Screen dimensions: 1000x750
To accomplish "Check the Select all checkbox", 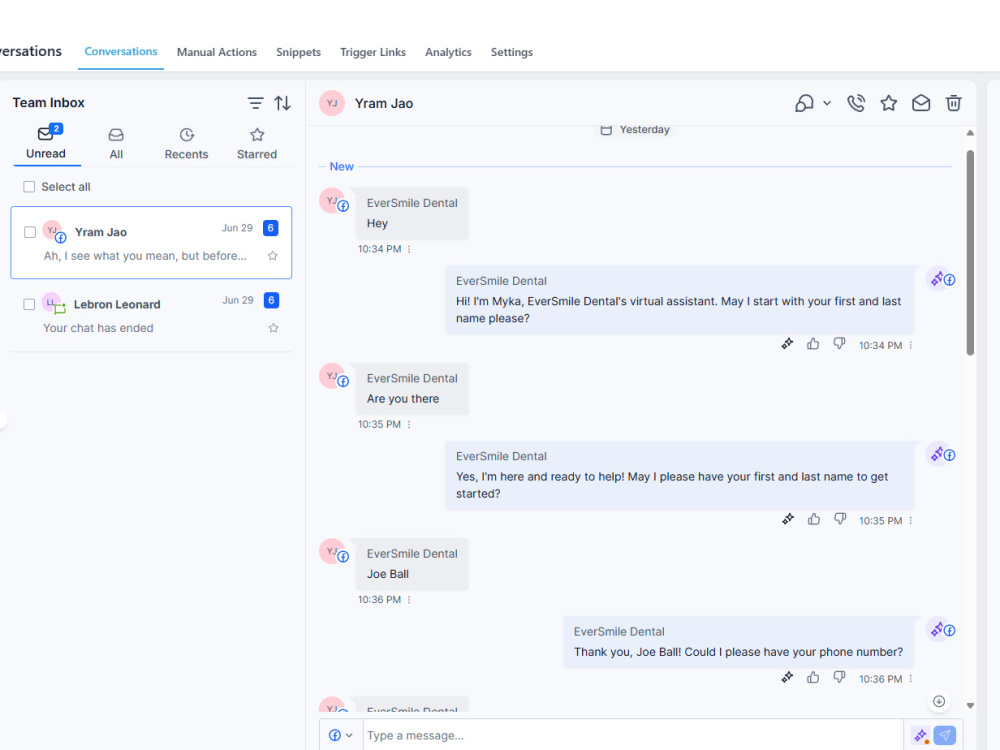I will pos(29,187).
